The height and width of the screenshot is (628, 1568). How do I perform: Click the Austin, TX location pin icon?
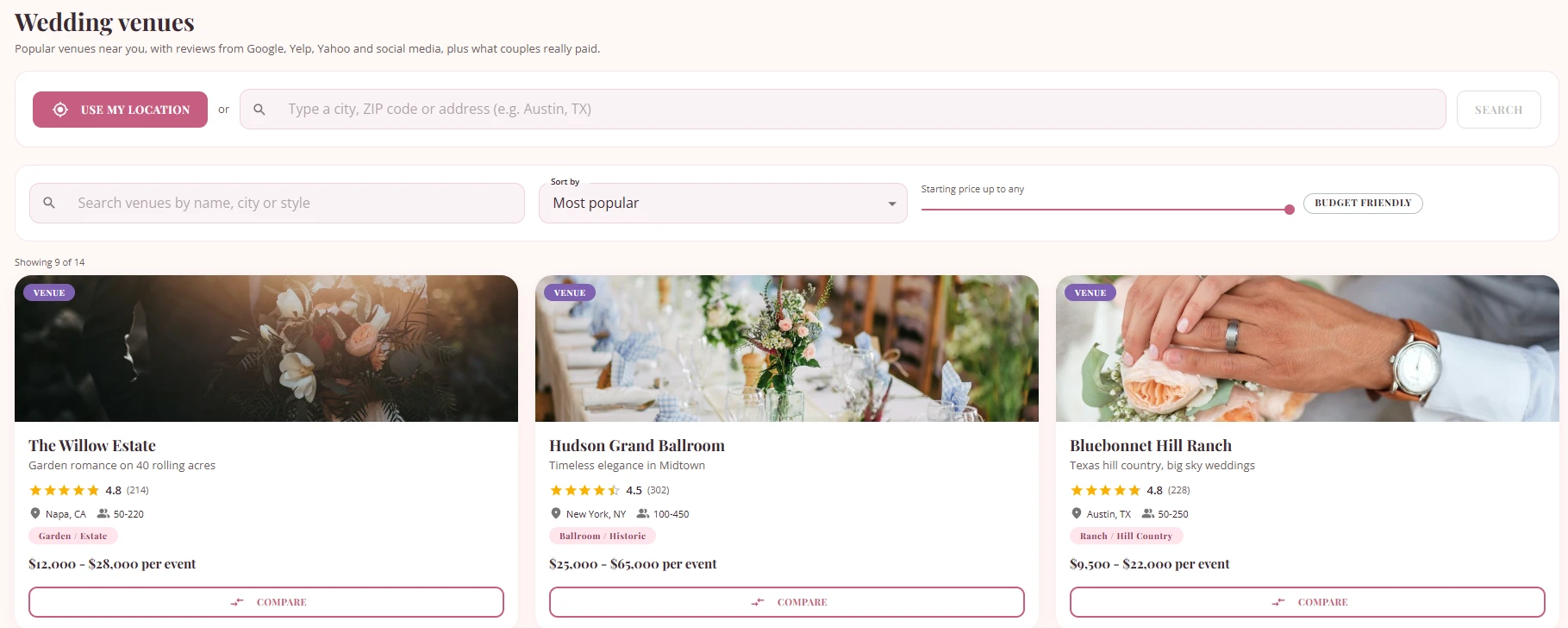(x=1077, y=513)
